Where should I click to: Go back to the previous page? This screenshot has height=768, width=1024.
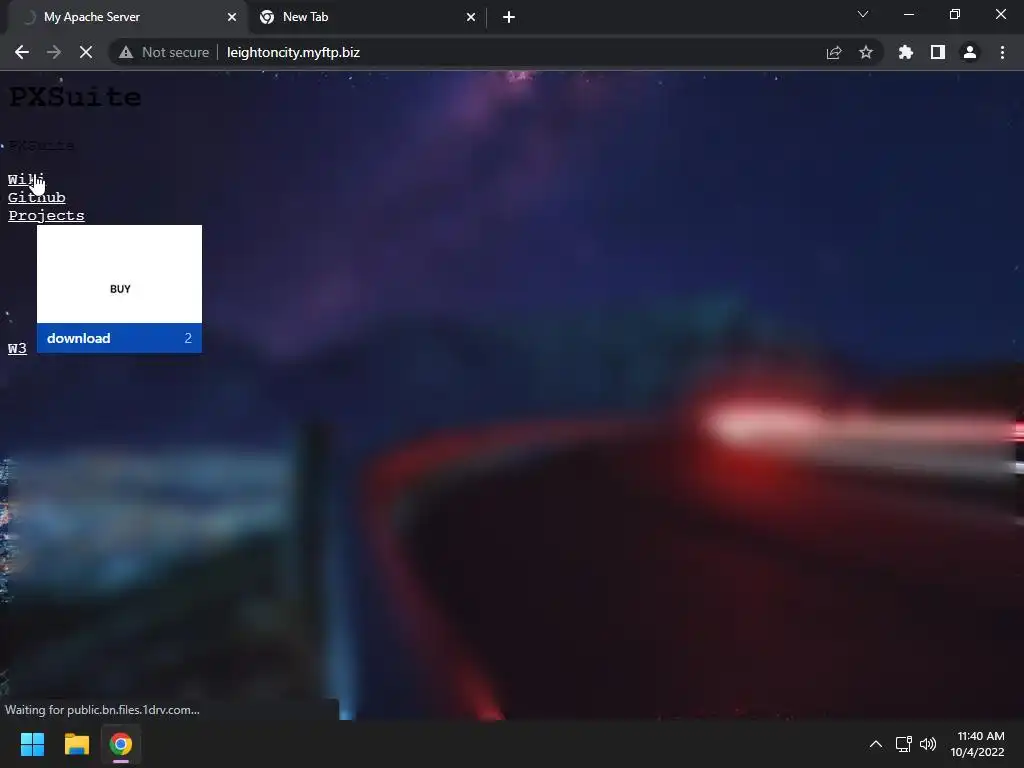22,52
